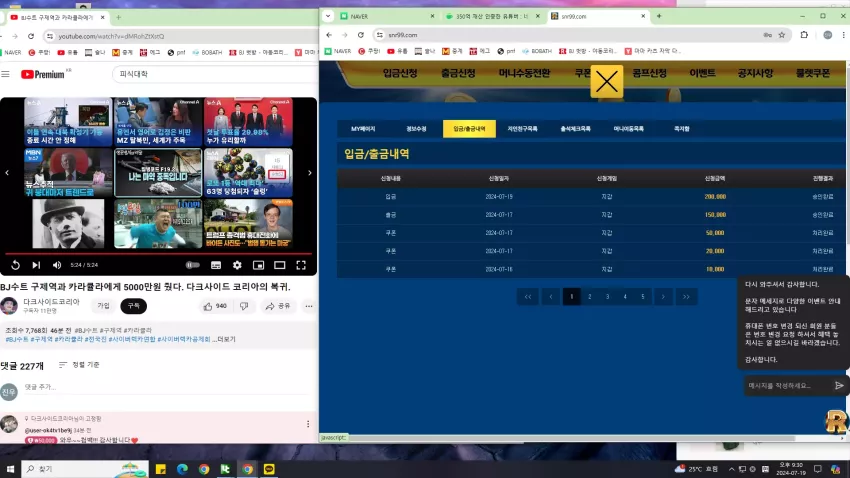Open the tab search dropdown in right browser

point(328,16)
